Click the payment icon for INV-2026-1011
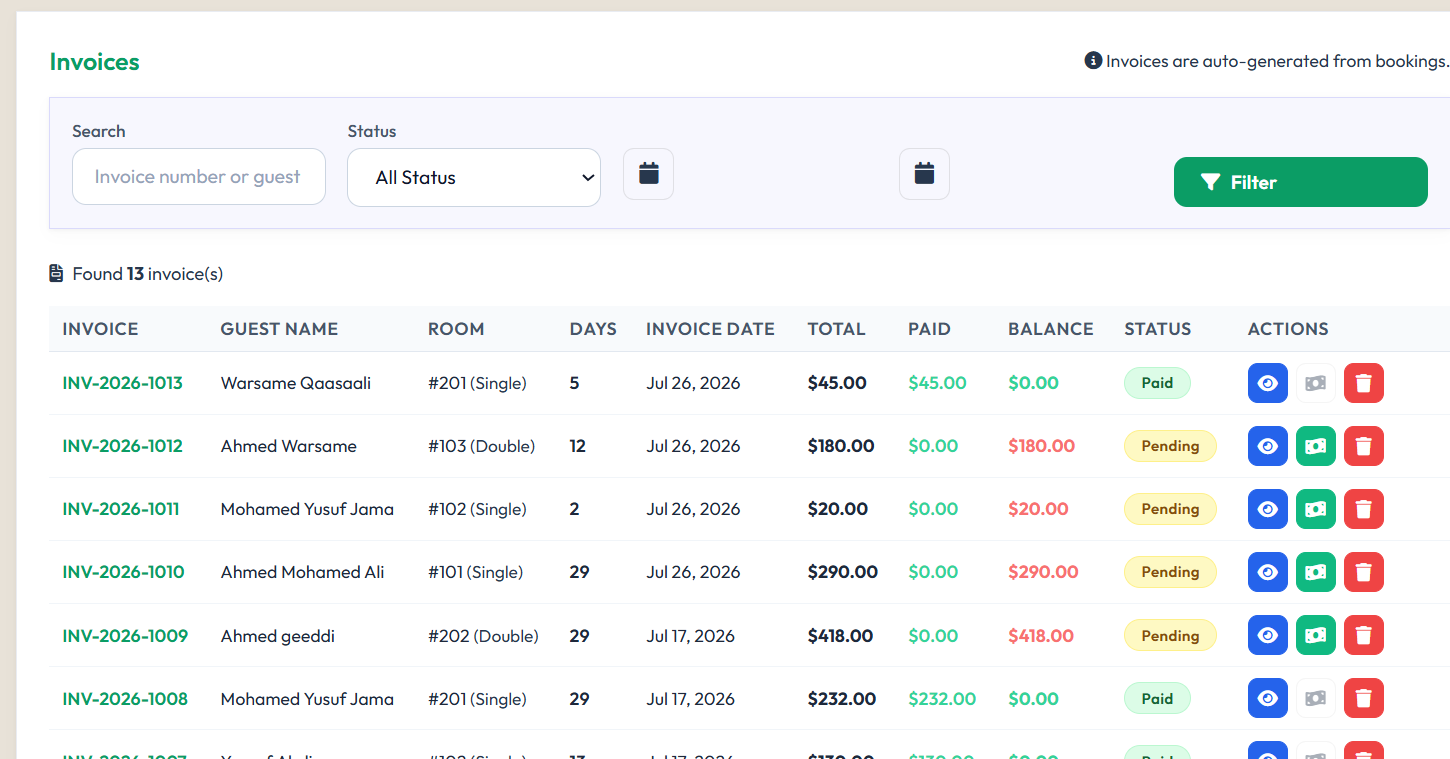 pos(1316,509)
